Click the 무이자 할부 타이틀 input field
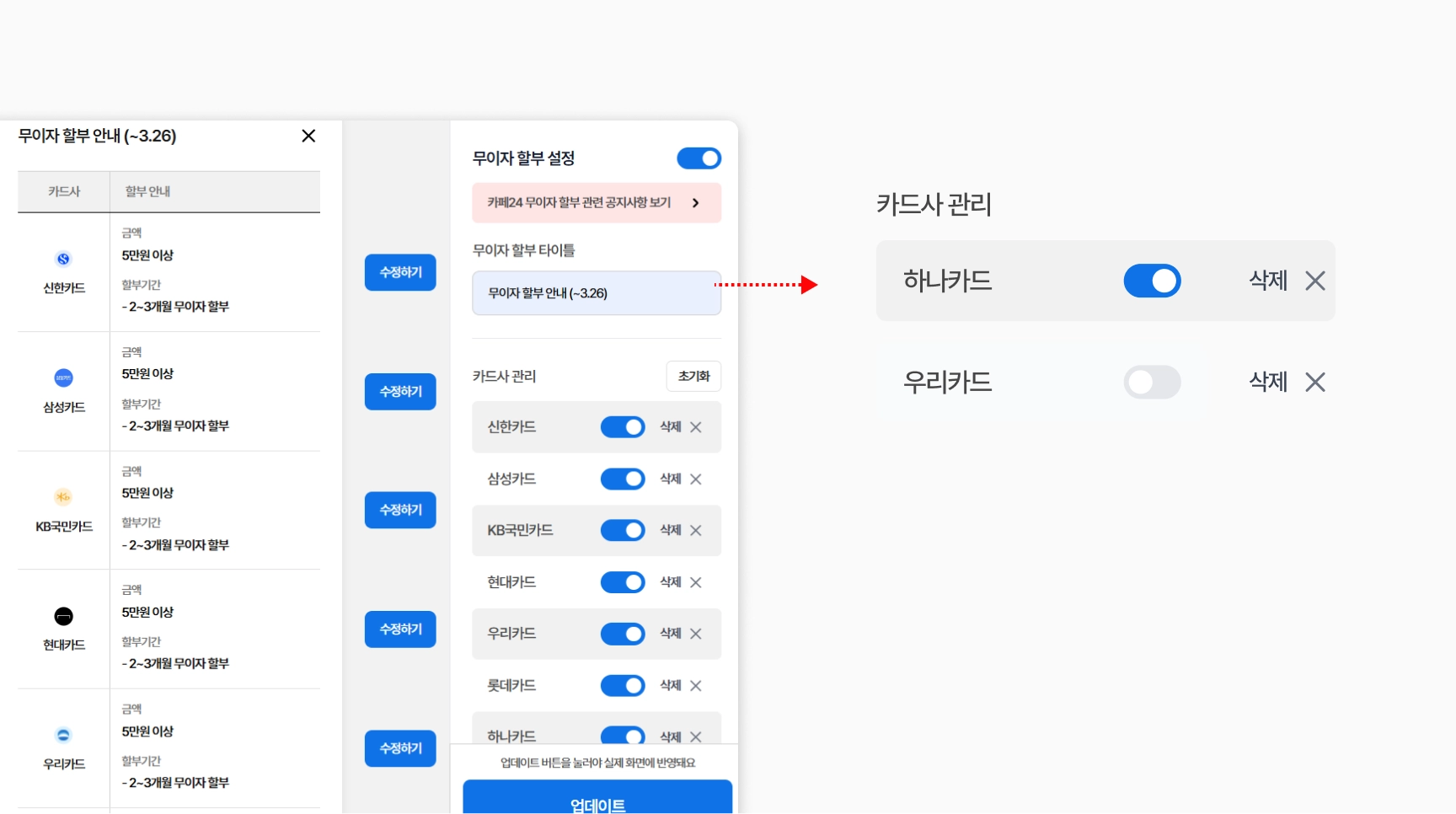This screenshot has width=1456, height=814. (x=597, y=293)
